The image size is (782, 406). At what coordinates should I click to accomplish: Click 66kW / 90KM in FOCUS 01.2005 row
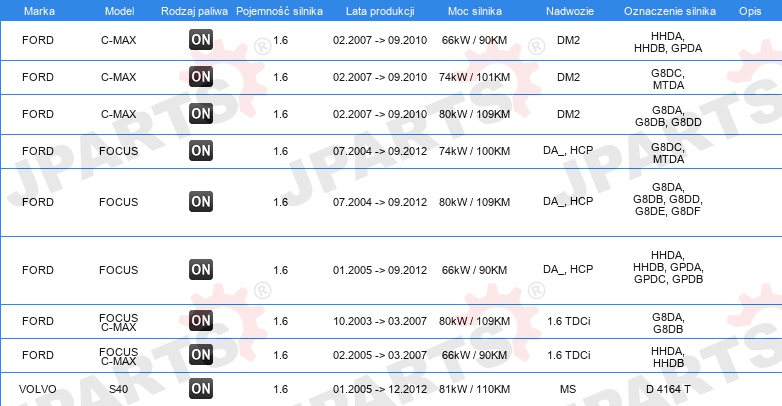pos(474,270)
